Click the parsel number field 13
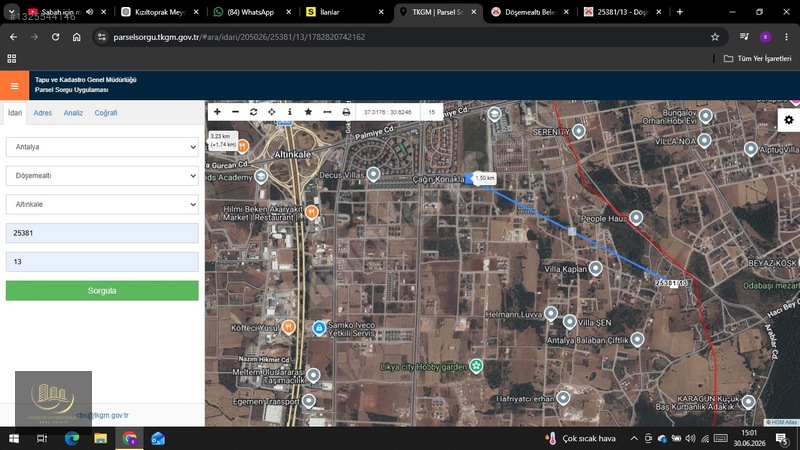The width and height of the screenshot is (800, 450). (102, 262)
